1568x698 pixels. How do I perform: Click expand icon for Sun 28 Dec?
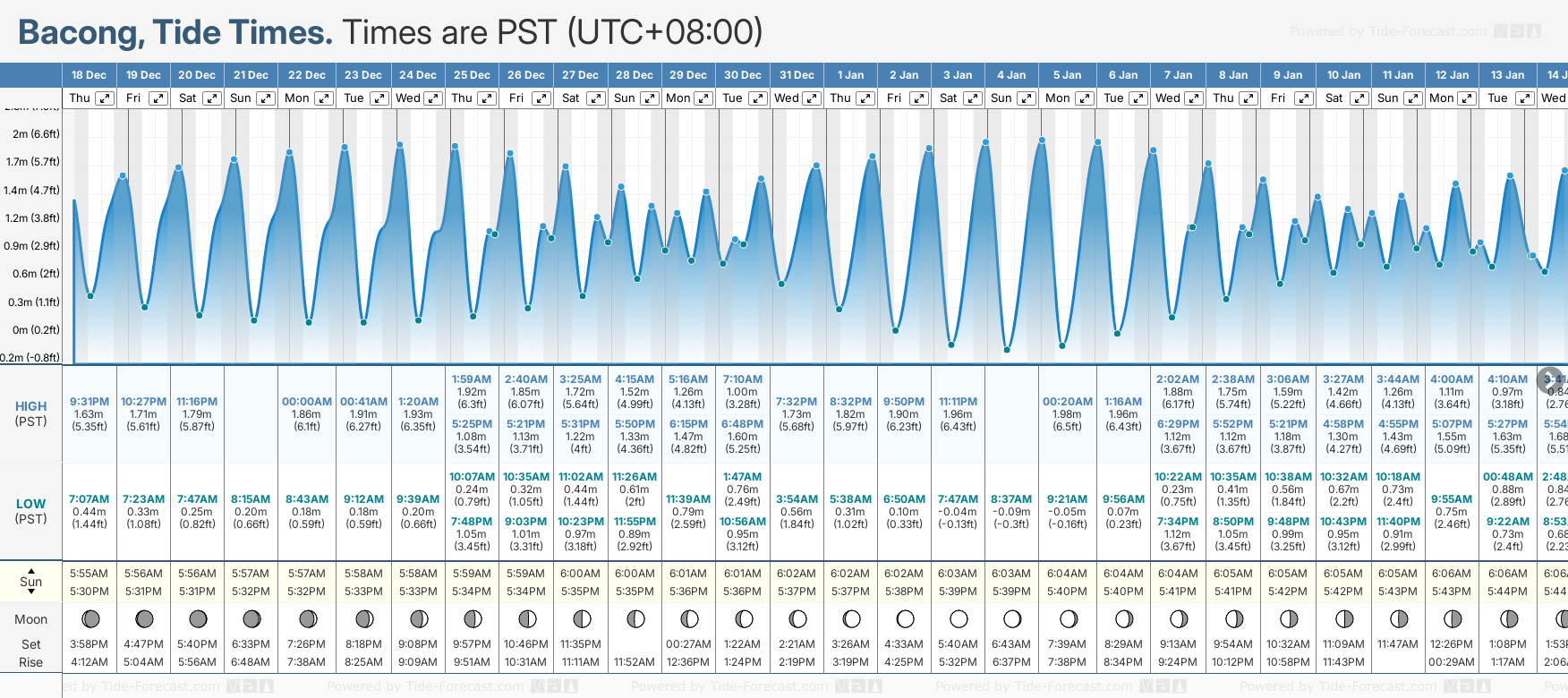pos(650,98)
